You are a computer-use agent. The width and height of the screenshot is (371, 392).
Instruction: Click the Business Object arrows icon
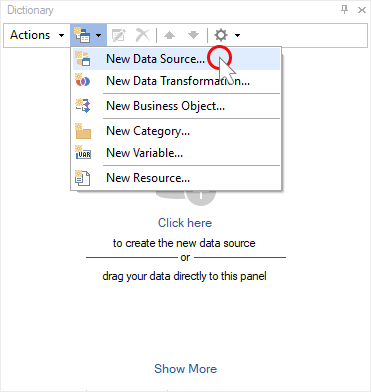83,106
